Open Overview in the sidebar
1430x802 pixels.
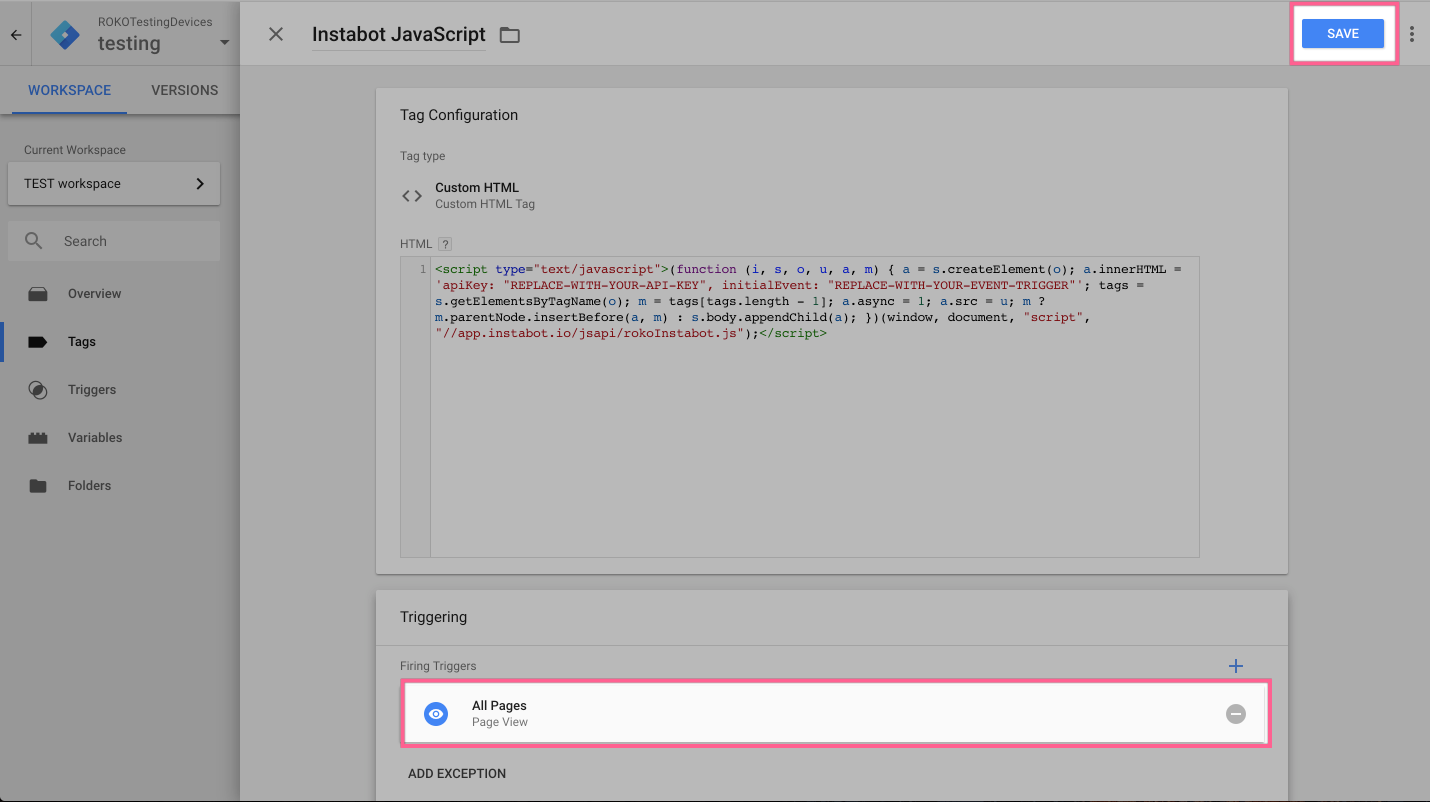pos(94,294)
